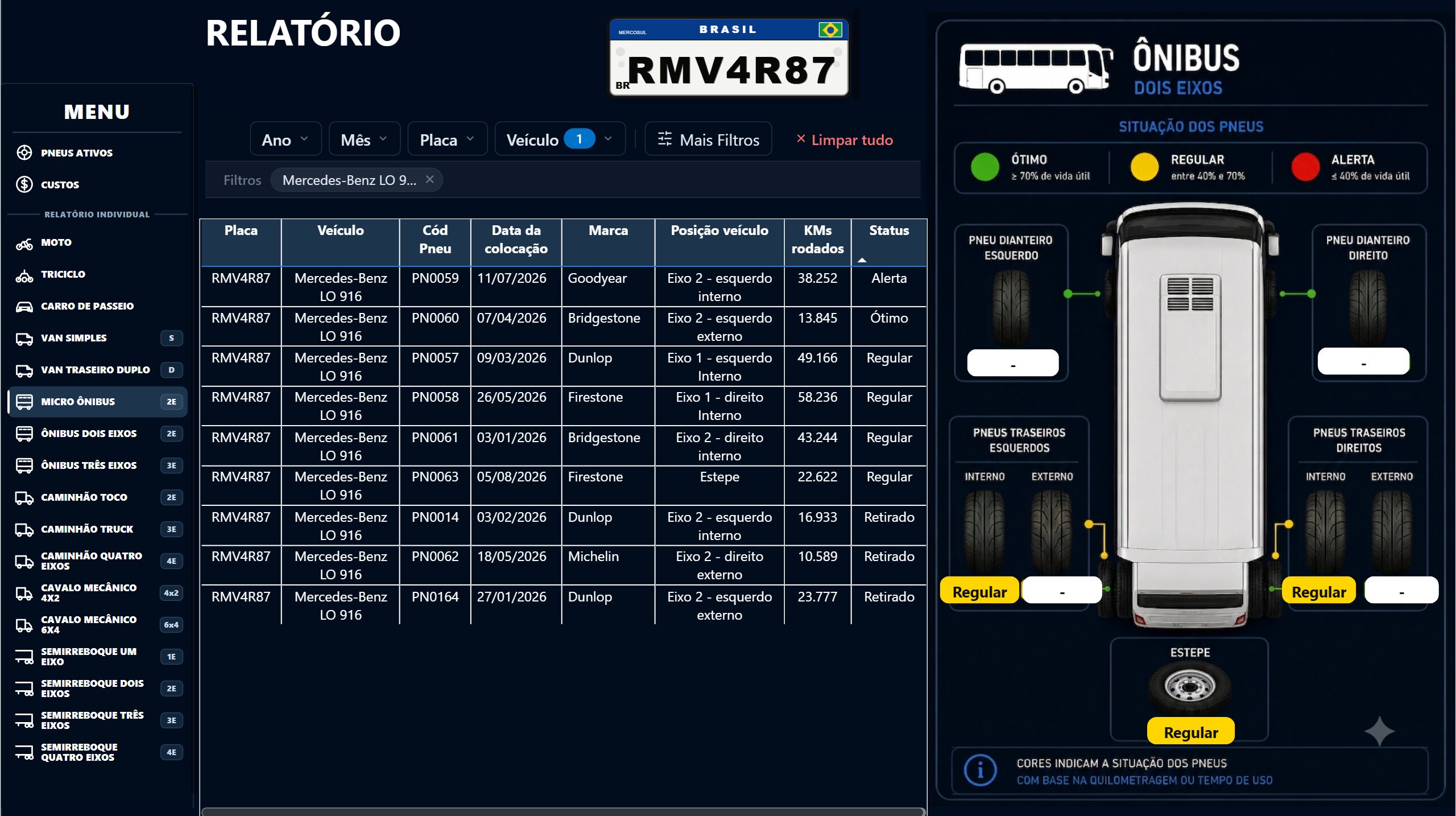1456x816 pixels.
Task: Click the Semirreboque Quatro Eixos trailer icon
Action: coord(24,752)
